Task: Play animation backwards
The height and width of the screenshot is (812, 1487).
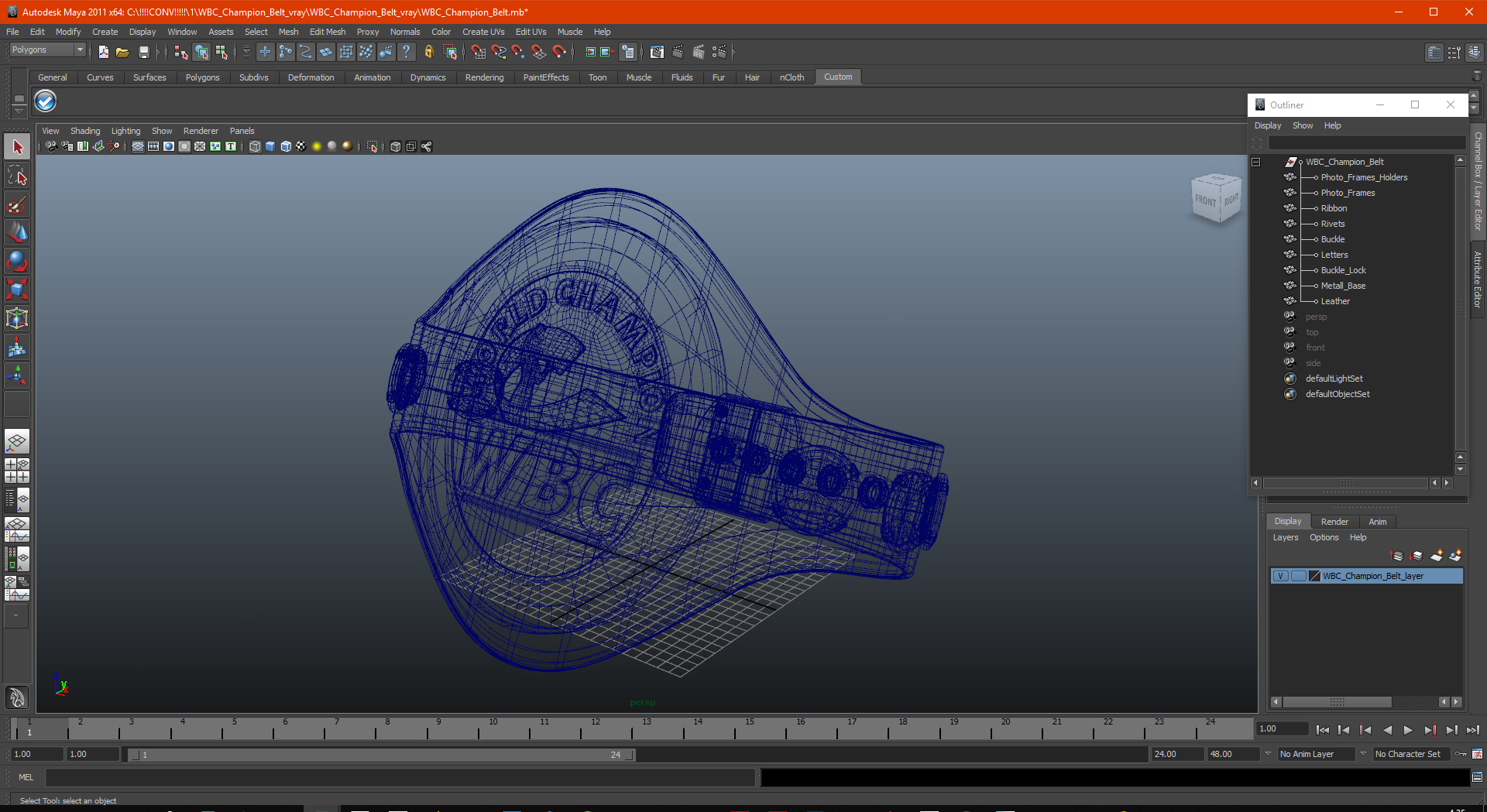Action: point(1387,730)
